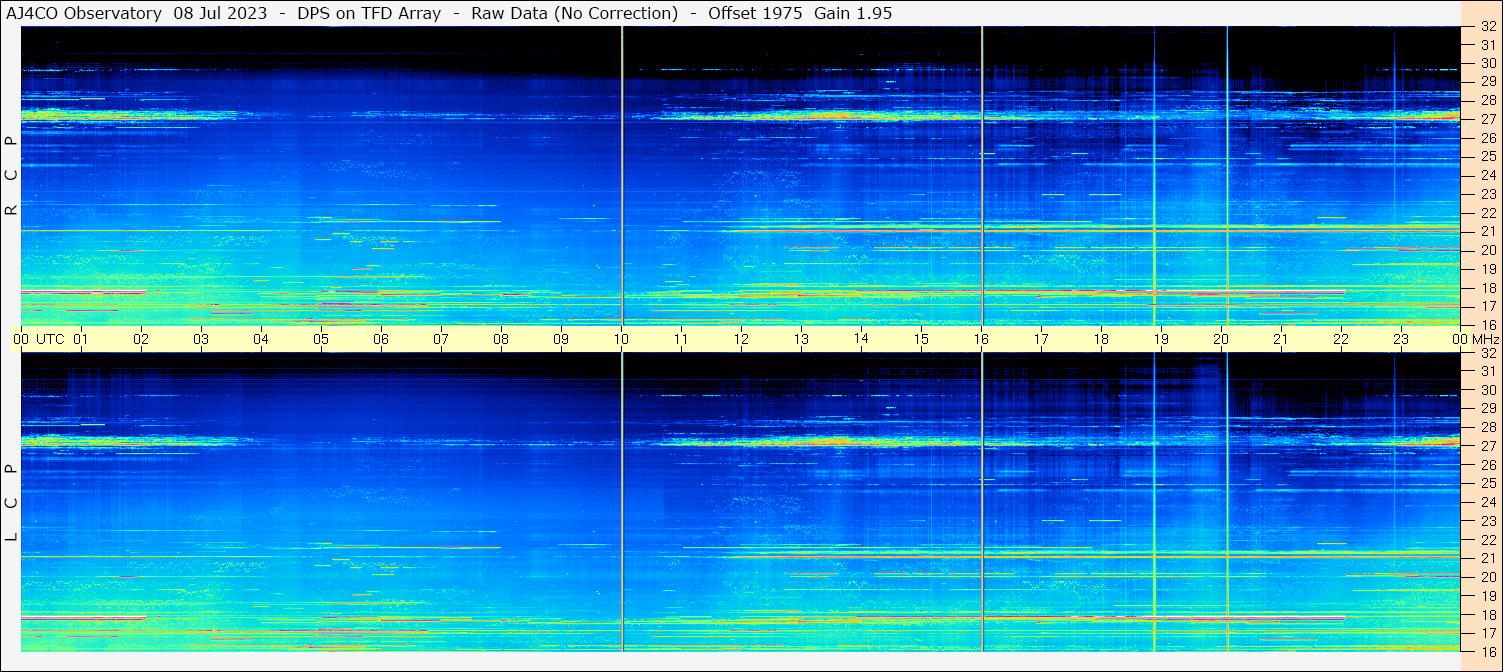The width and height of the screenshot is (1503, 672).
Task: Select the 21 MHz label on upper frequency scale
Action: click(x=1487, y=231)
